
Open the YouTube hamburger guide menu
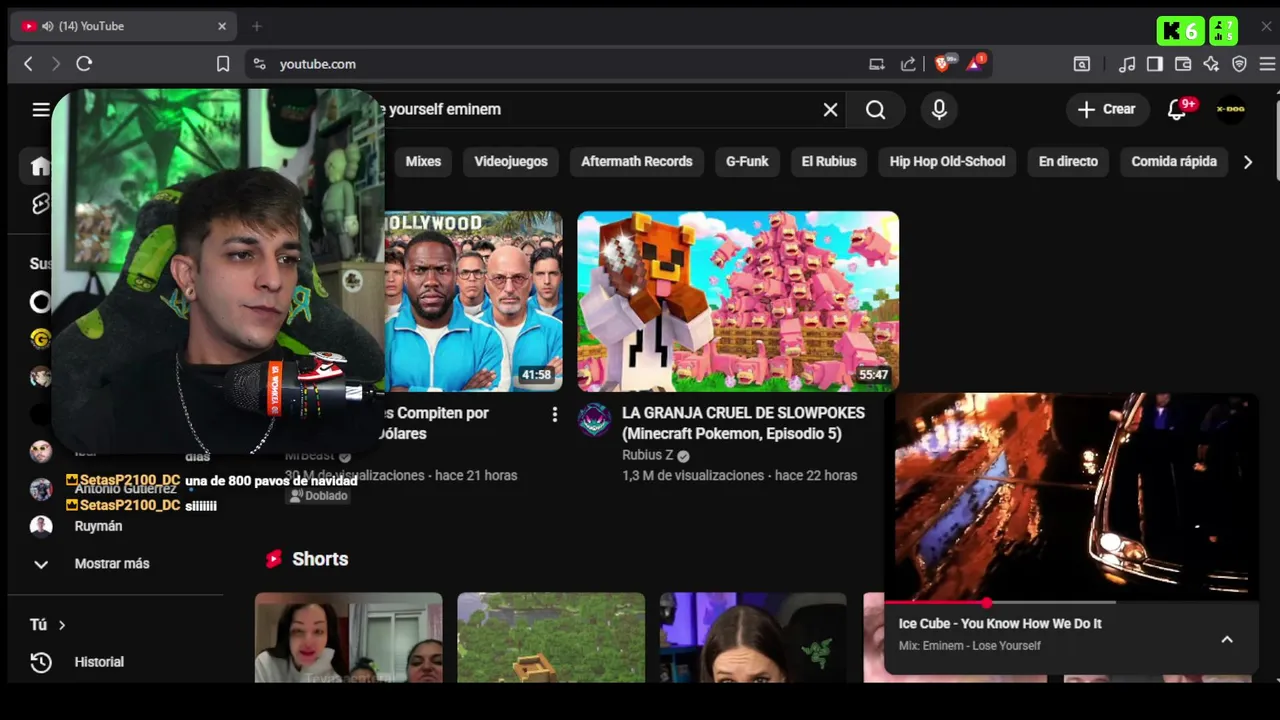coord(41,110)
